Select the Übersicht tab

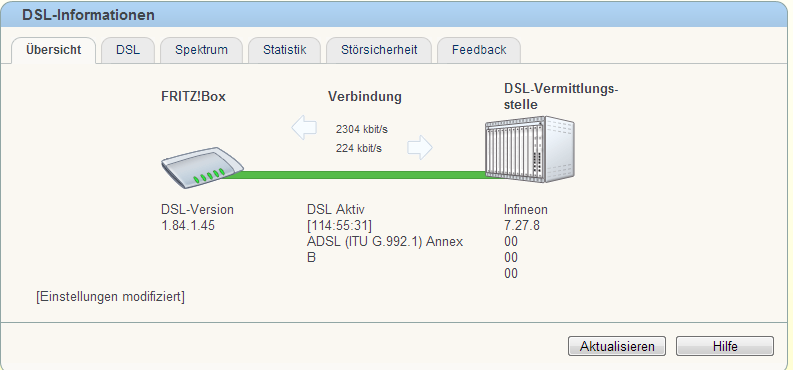53,50
